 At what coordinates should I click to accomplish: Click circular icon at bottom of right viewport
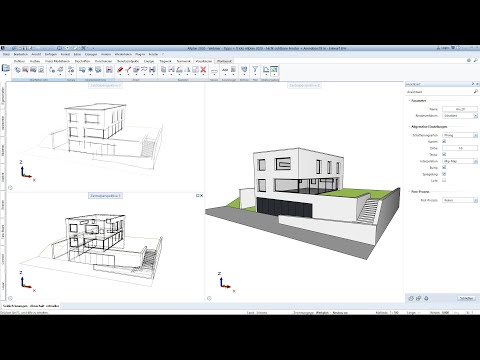209,298
